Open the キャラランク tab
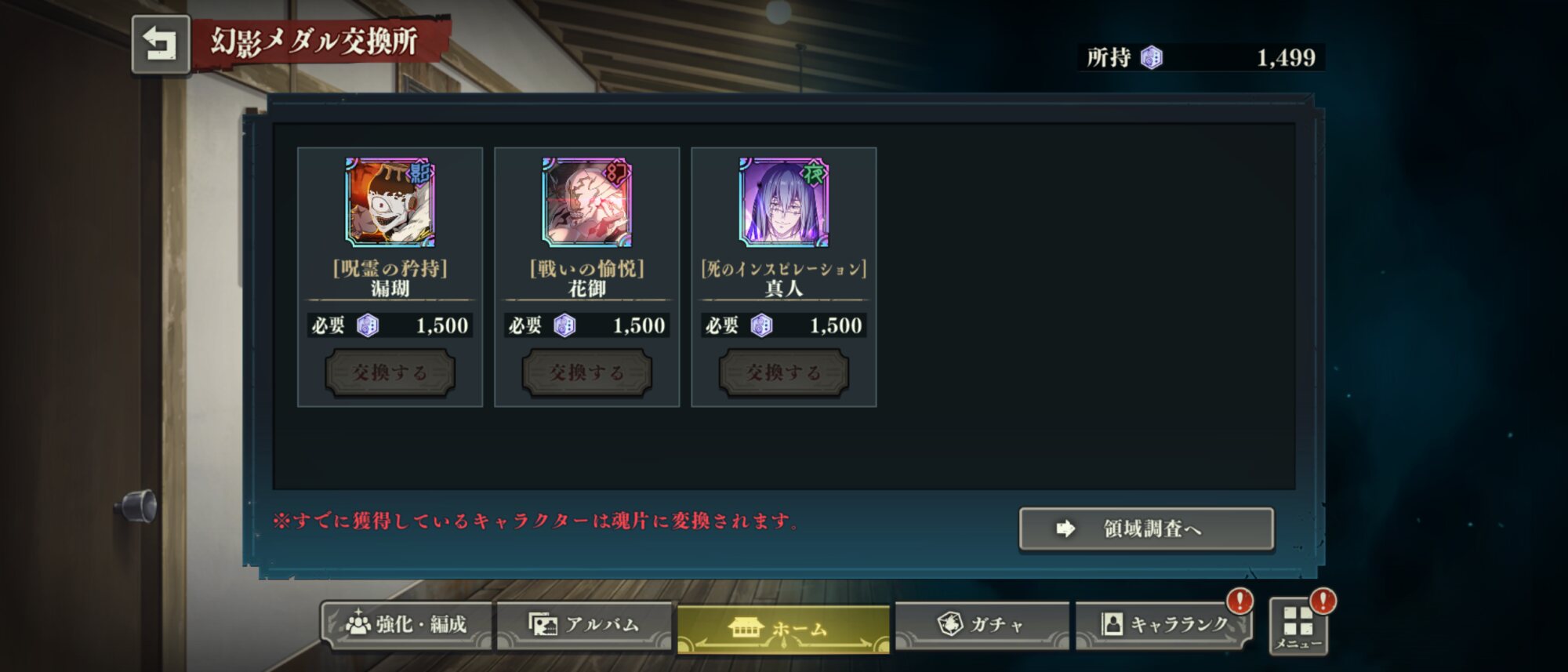1568x672 pixels. click(x=1163, y=625)
